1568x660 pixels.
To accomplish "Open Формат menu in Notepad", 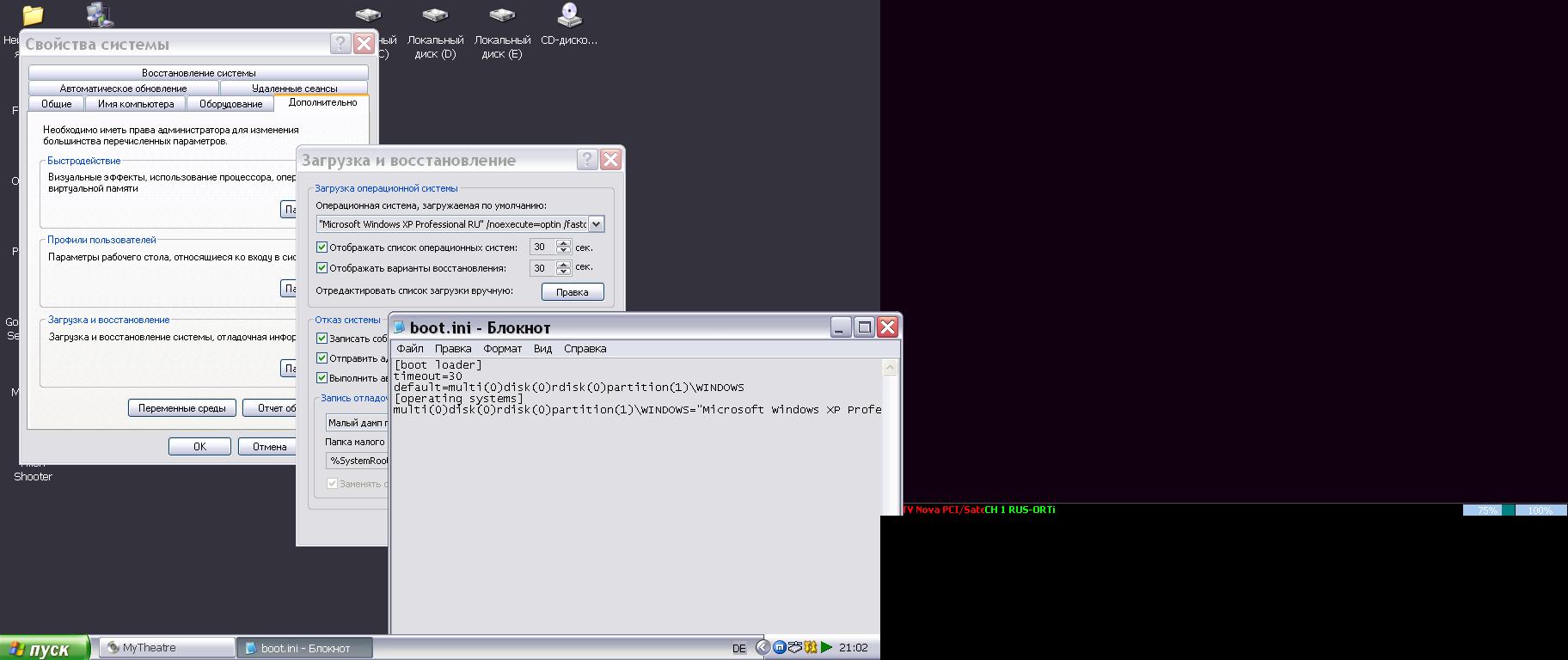I will click(x=503, y=349).
